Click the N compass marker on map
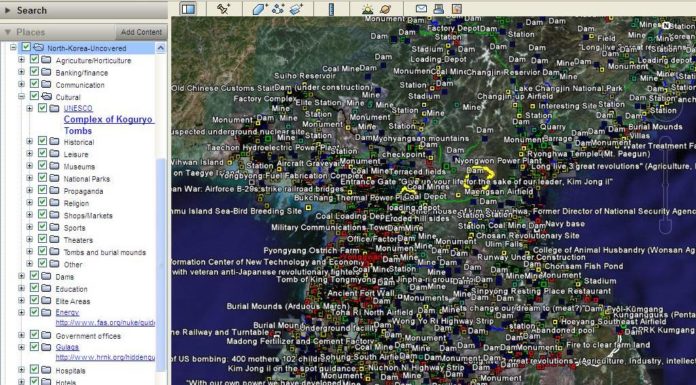696x385 pixels. pos(666,26)
